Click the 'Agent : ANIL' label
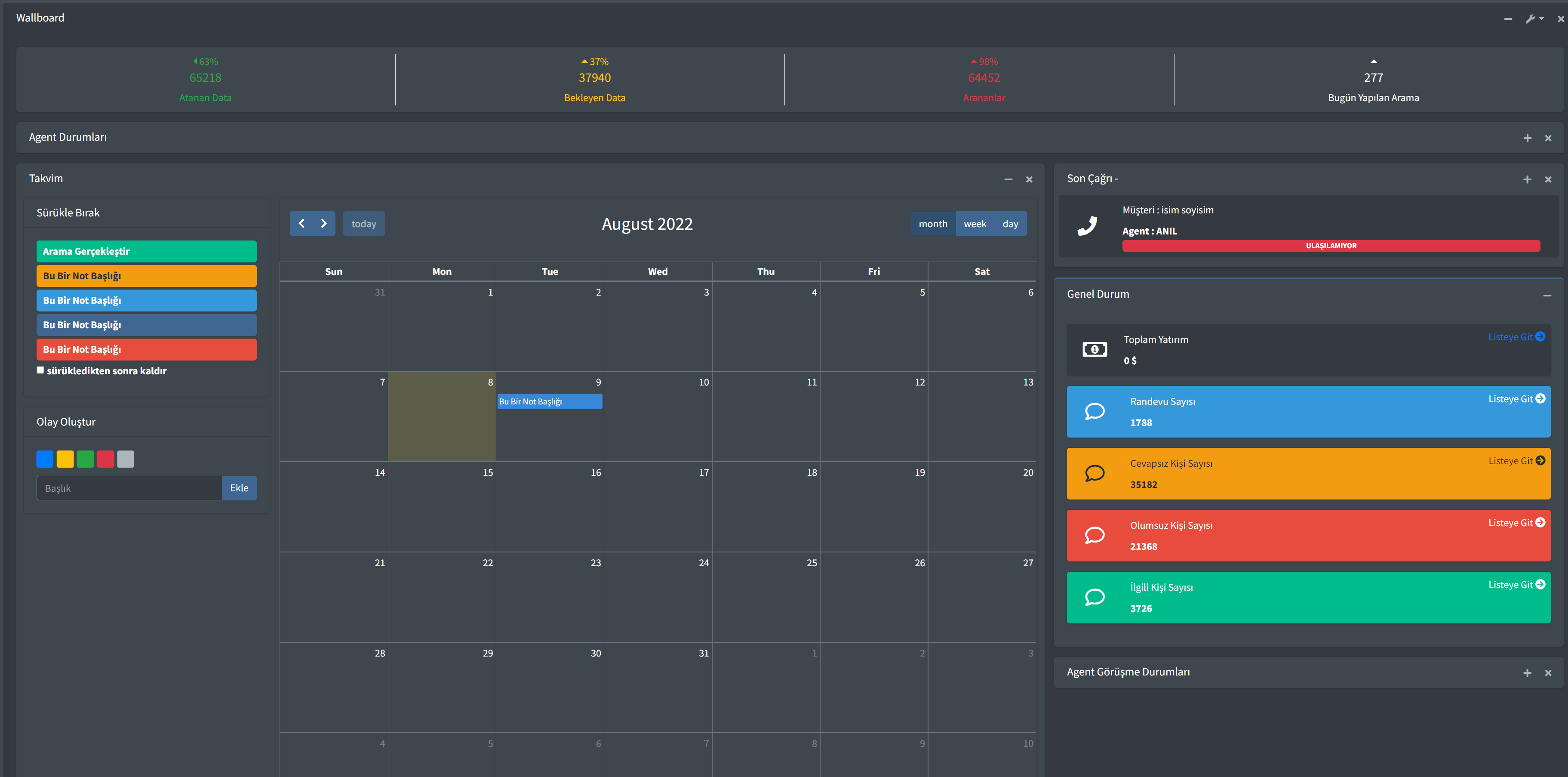 coord(1149,231)
